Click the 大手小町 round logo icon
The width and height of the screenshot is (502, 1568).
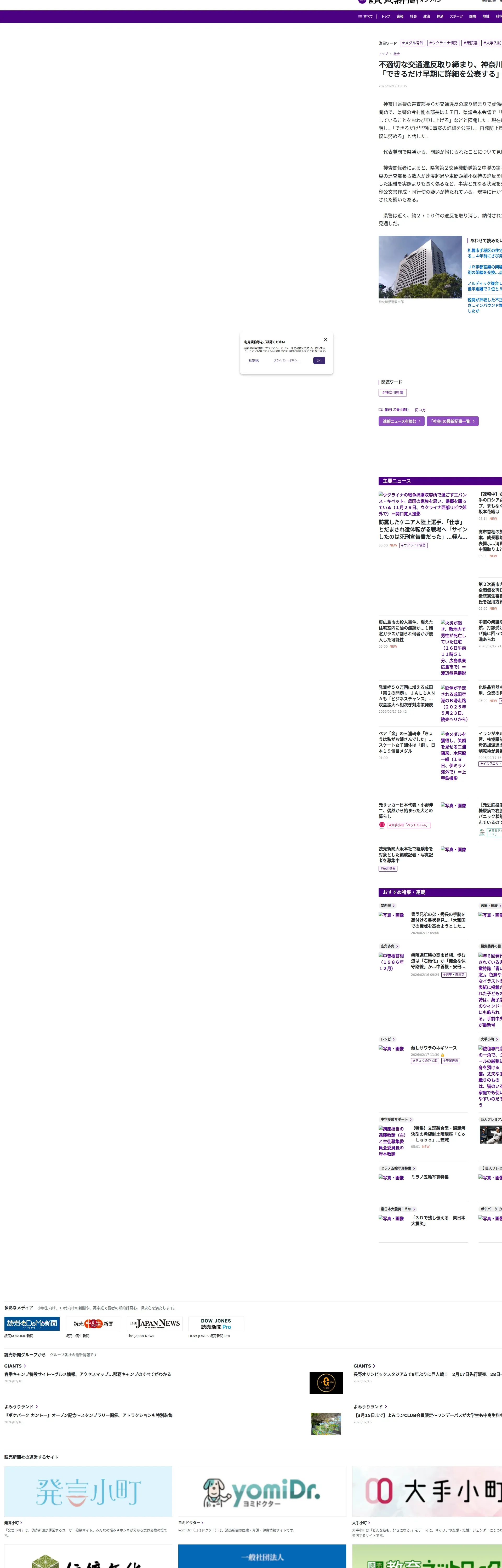382,825
